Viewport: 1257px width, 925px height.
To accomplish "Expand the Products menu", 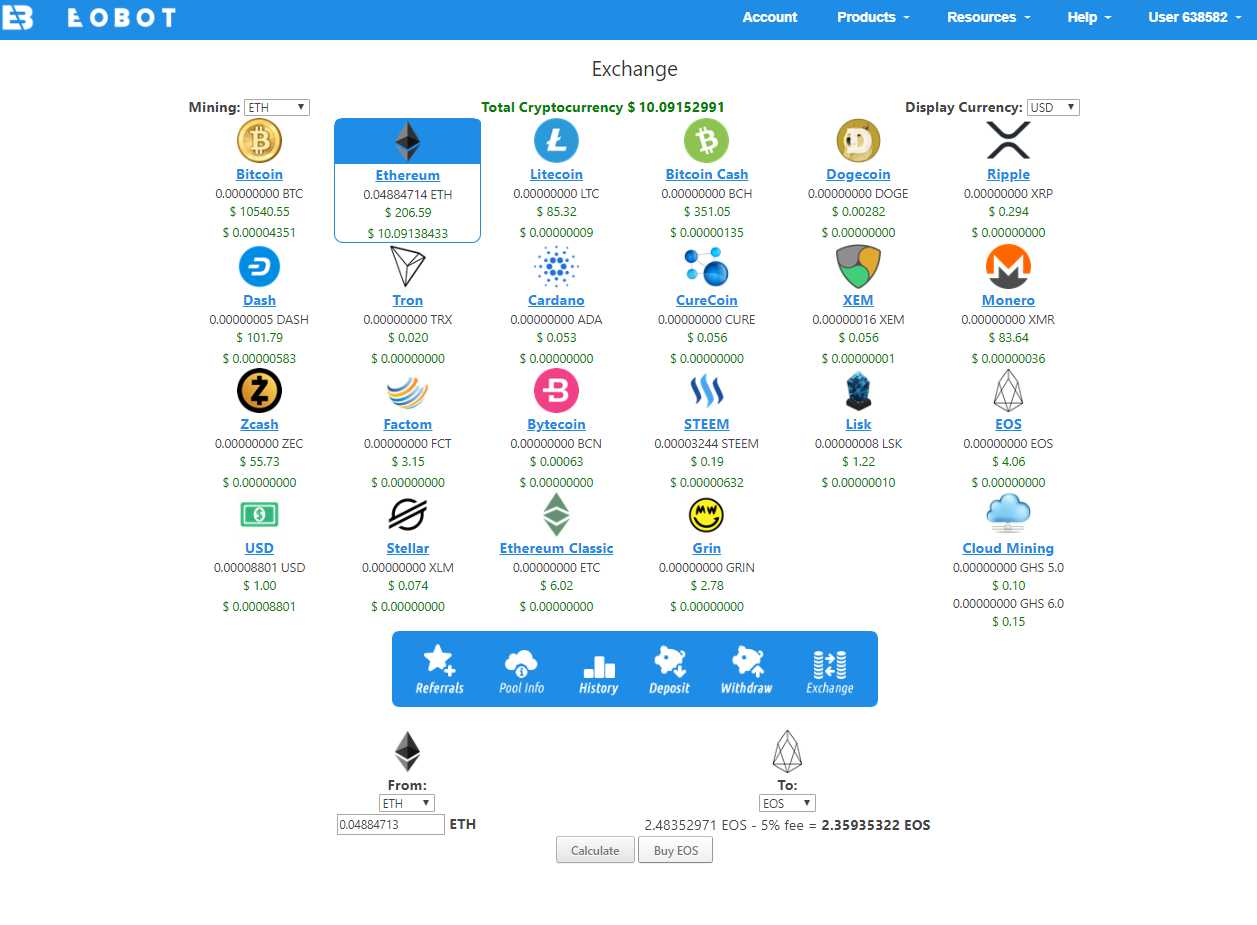I will [873, 17].
